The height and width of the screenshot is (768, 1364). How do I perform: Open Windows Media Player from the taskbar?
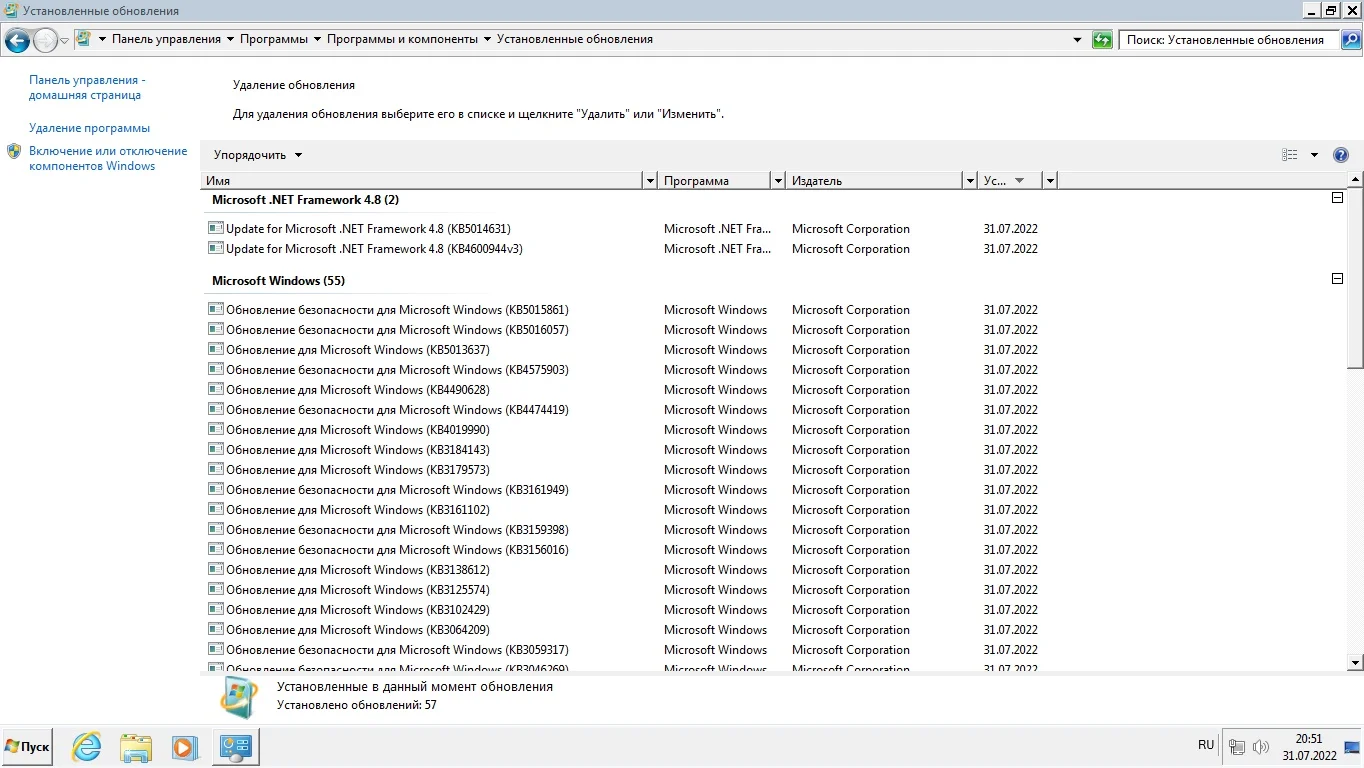(185, 747)
